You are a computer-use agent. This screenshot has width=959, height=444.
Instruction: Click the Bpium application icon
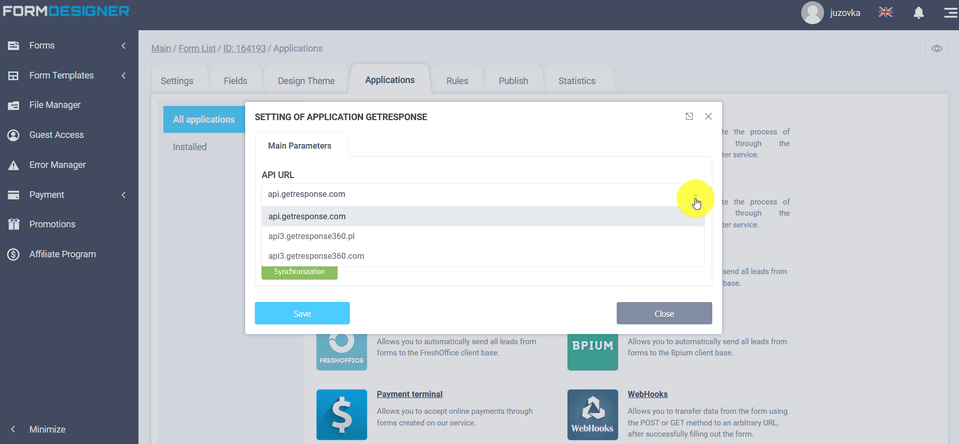pos(592,348)
